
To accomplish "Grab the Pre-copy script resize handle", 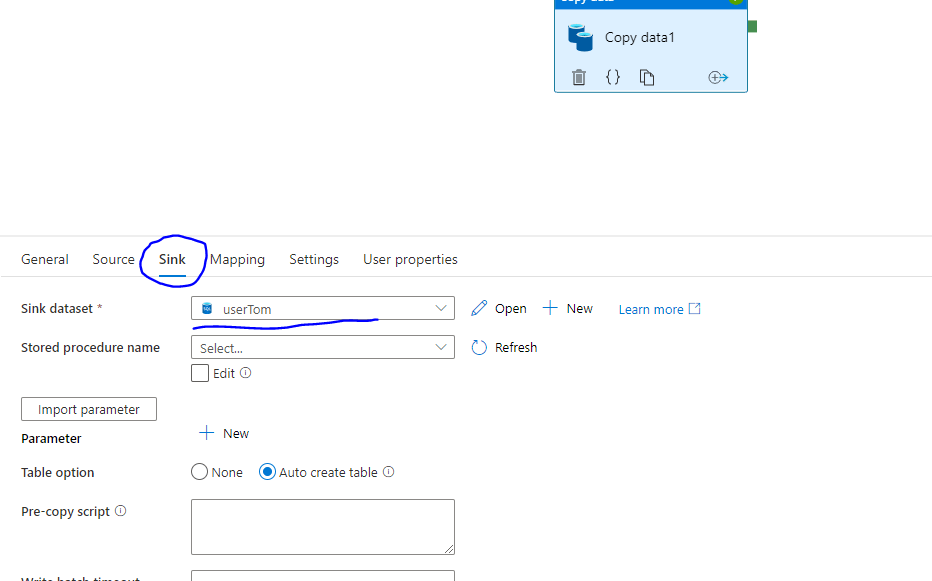I will (x=449, y=549).
